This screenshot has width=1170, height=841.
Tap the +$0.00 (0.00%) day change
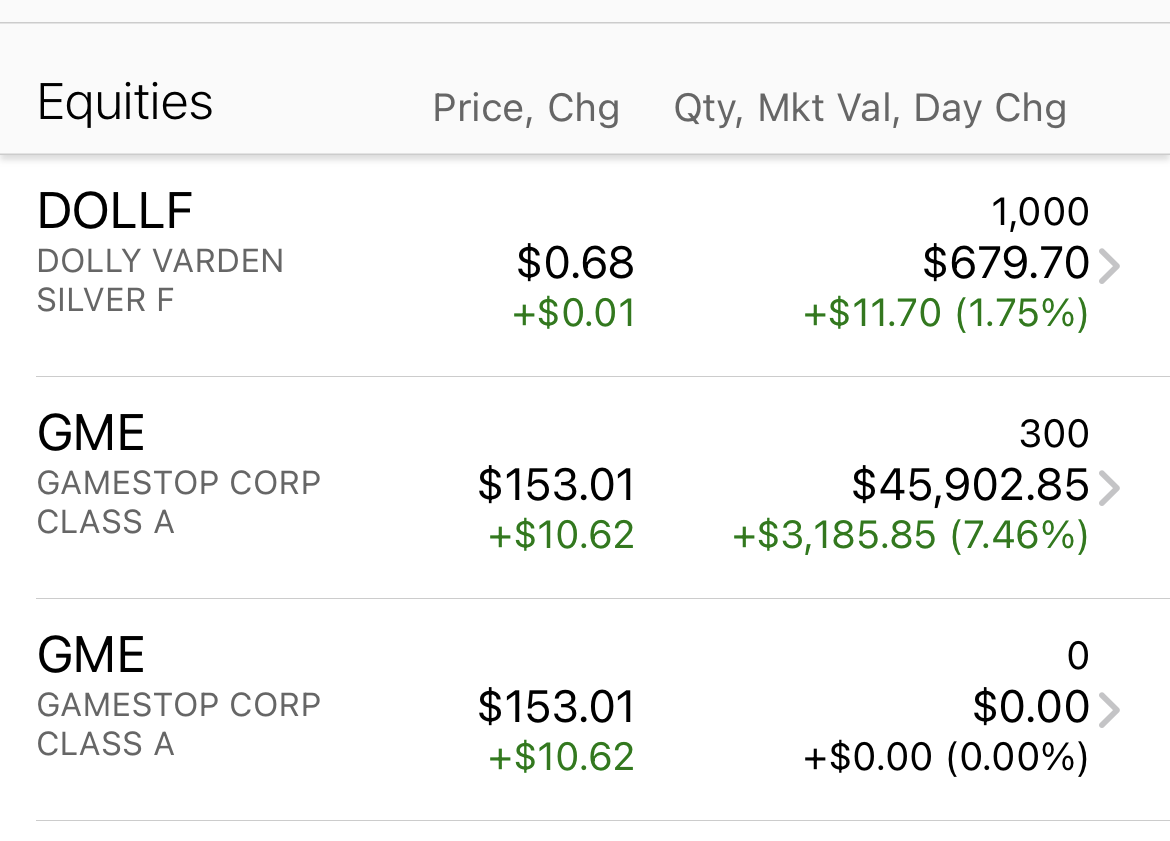pos(946,757)
